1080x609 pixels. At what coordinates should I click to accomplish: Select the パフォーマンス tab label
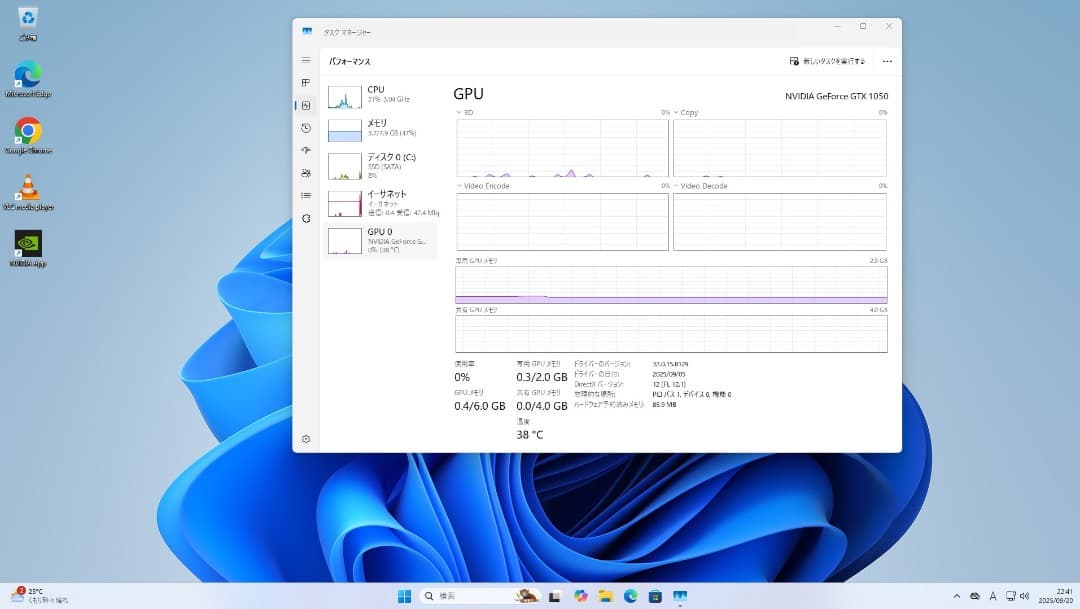(x=349, y=61)
